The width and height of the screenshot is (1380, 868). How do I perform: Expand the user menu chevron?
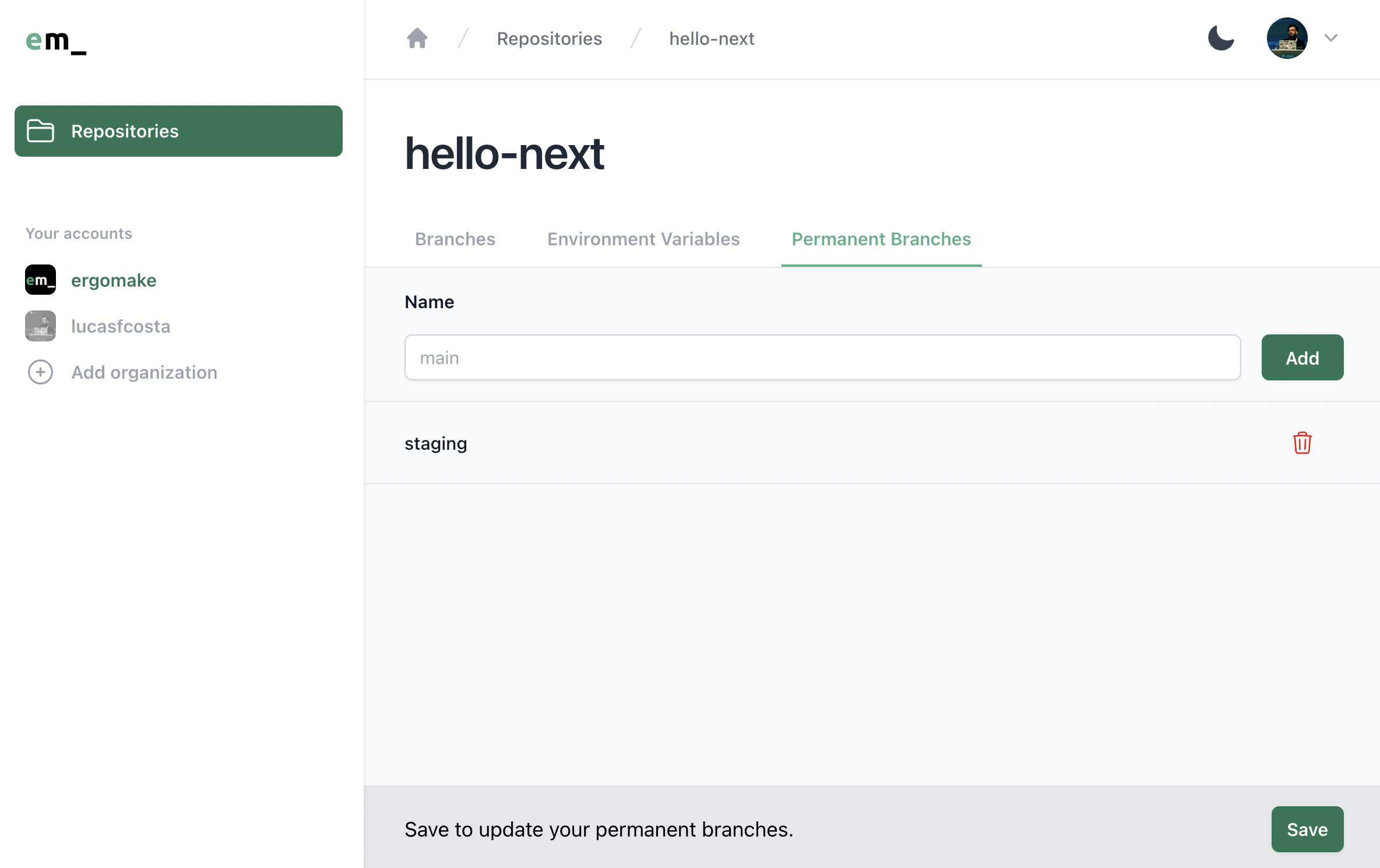click(1331, 38)
